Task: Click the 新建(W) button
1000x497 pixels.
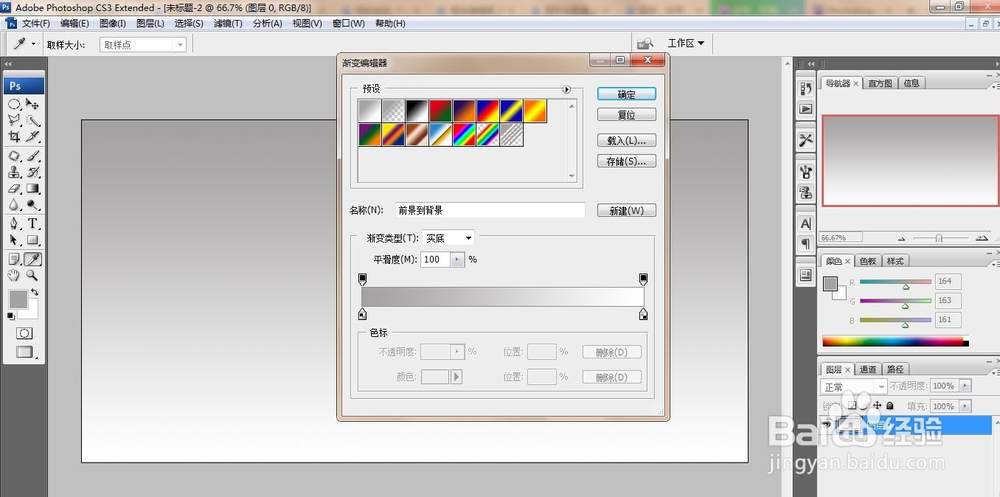Action: [626, 211]
